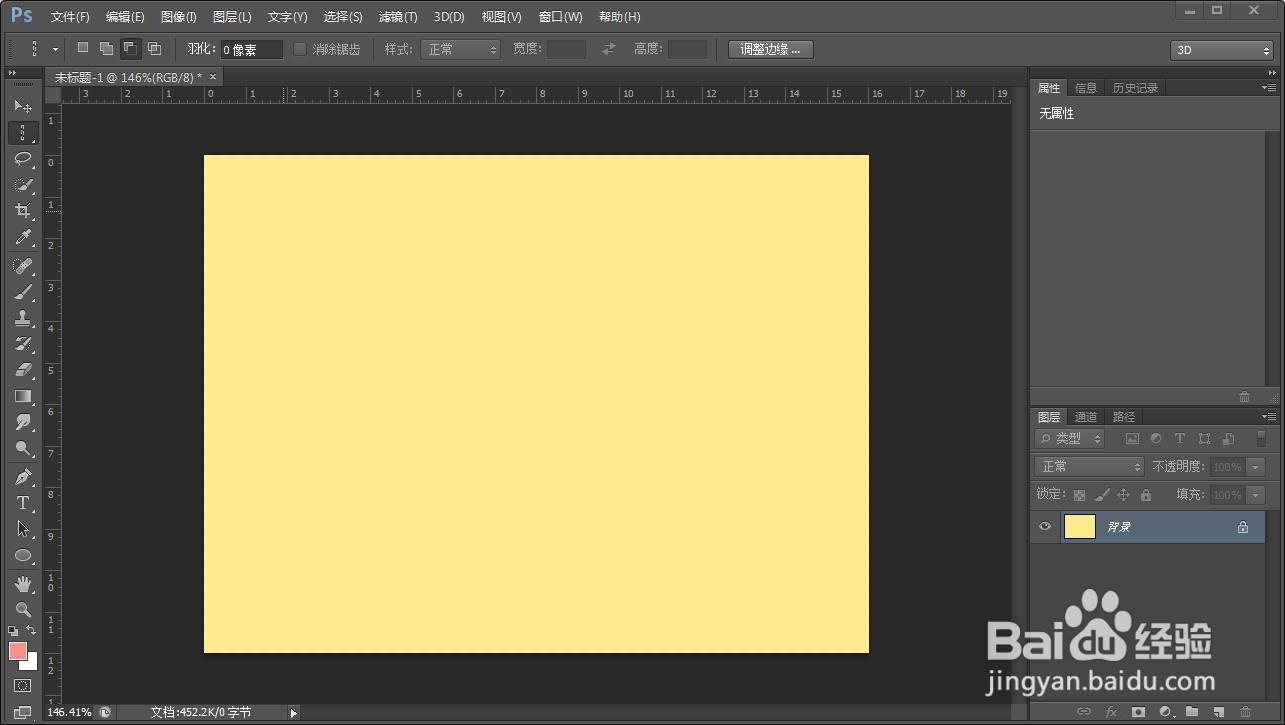Select the Pen tool
Viewport: 1285px width, 725px height.
[23, 477]
